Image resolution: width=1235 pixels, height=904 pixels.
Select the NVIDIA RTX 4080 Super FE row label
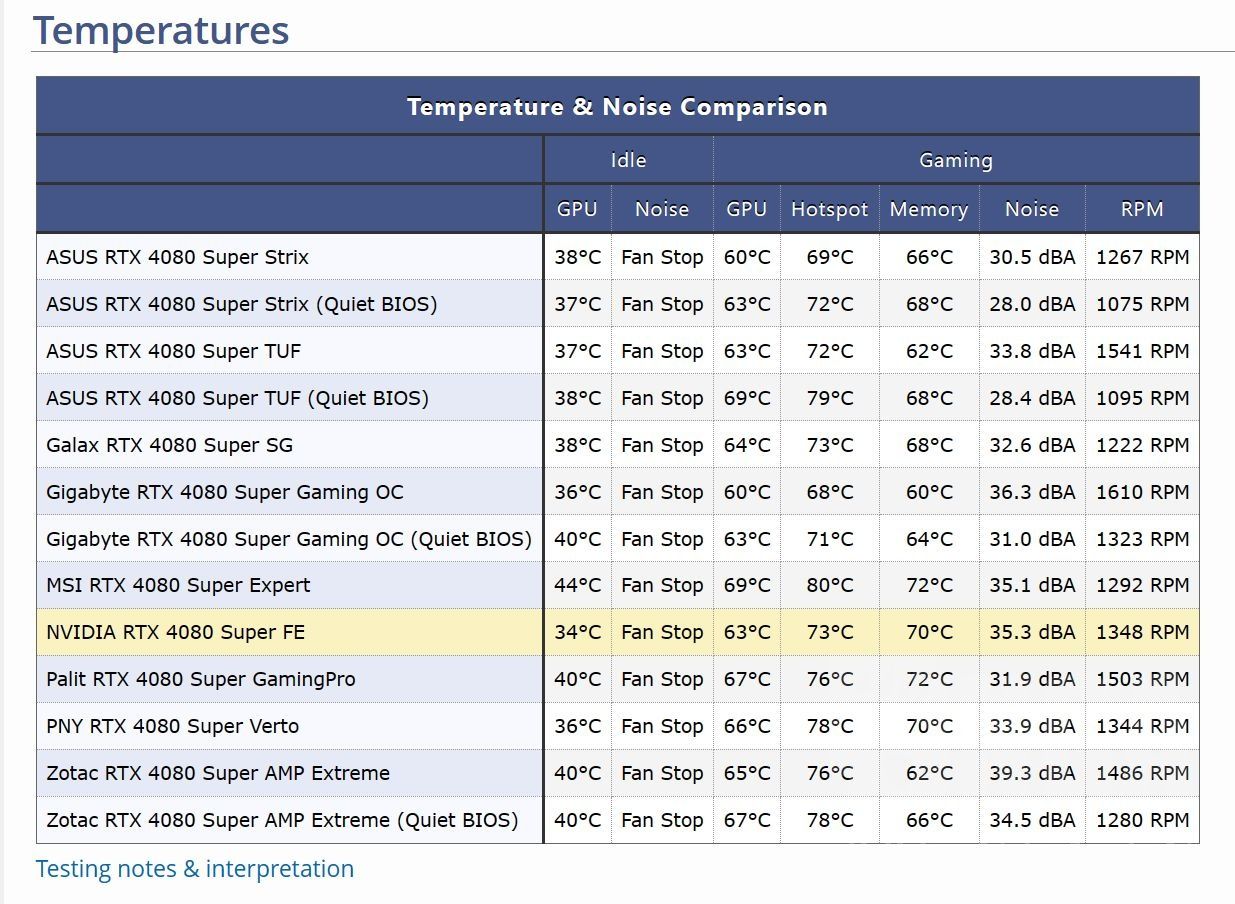coord(175,632)
